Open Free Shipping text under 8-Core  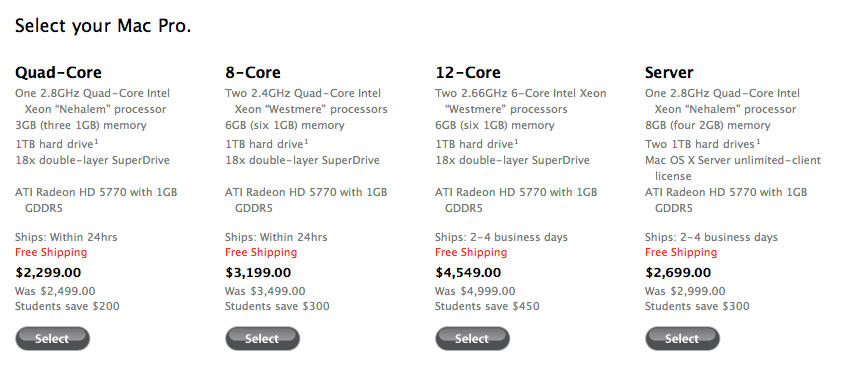pyautogui.click(x=261, y=252)
